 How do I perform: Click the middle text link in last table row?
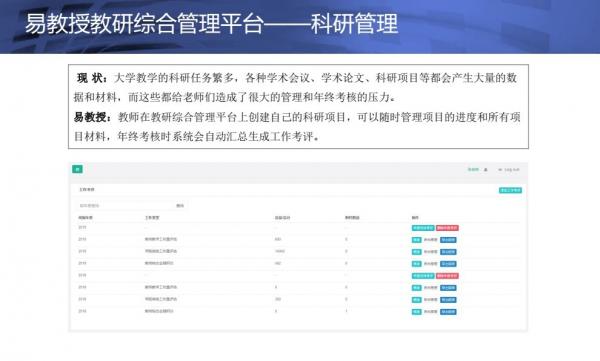tap(430, 312)
